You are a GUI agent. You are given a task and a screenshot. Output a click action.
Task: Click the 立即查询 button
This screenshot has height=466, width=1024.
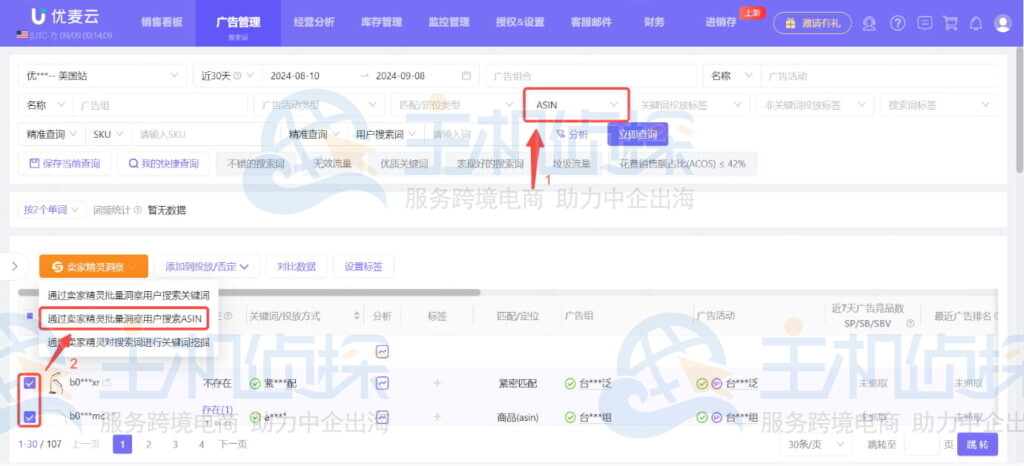pyautogui.click(x=637, y=134)
